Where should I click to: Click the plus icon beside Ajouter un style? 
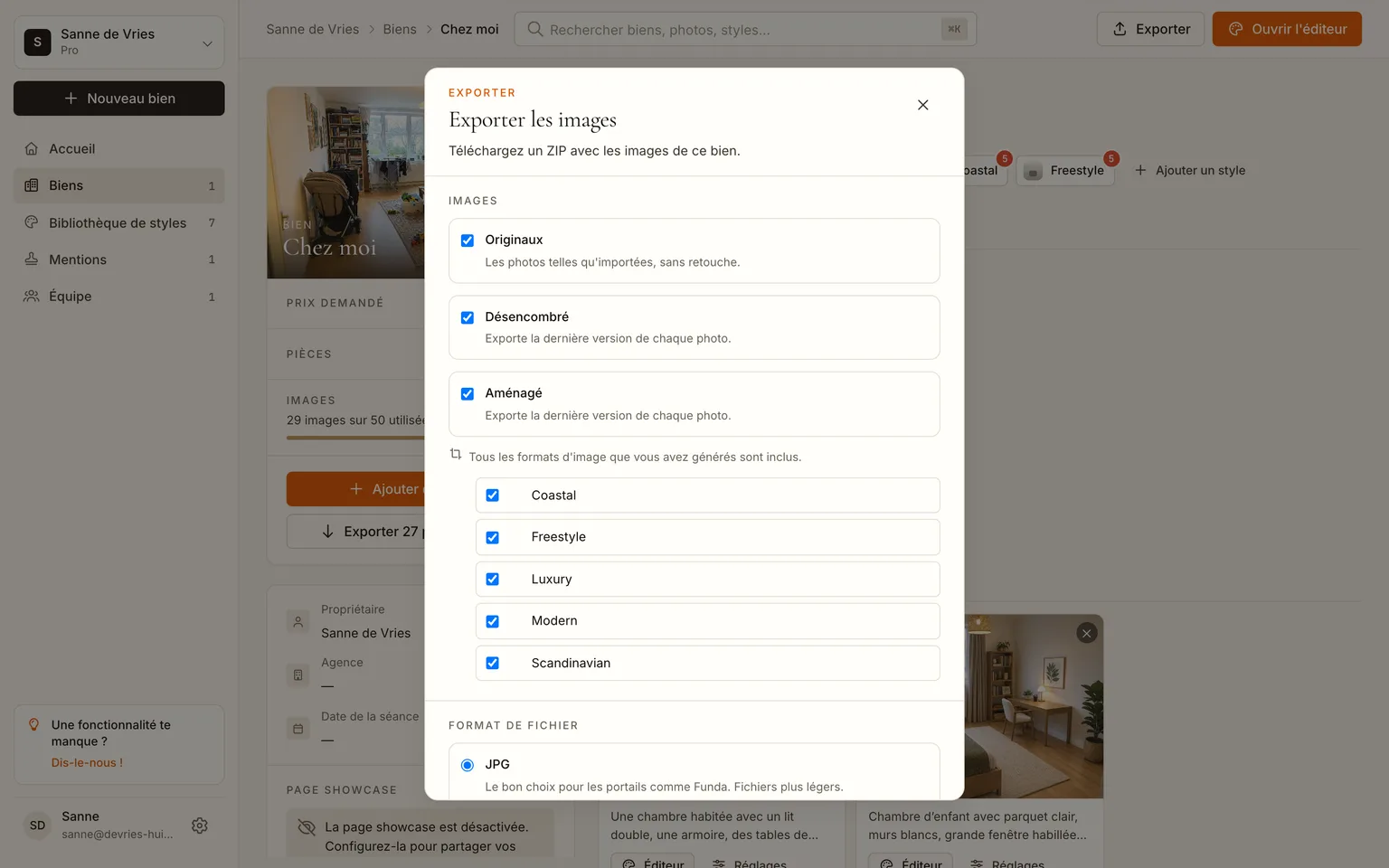(x=1140, y=170)
